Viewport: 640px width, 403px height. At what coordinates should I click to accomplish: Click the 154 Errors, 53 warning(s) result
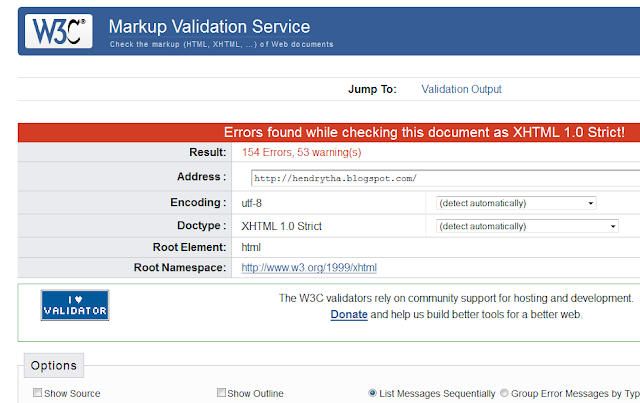[x=301, y=152]
